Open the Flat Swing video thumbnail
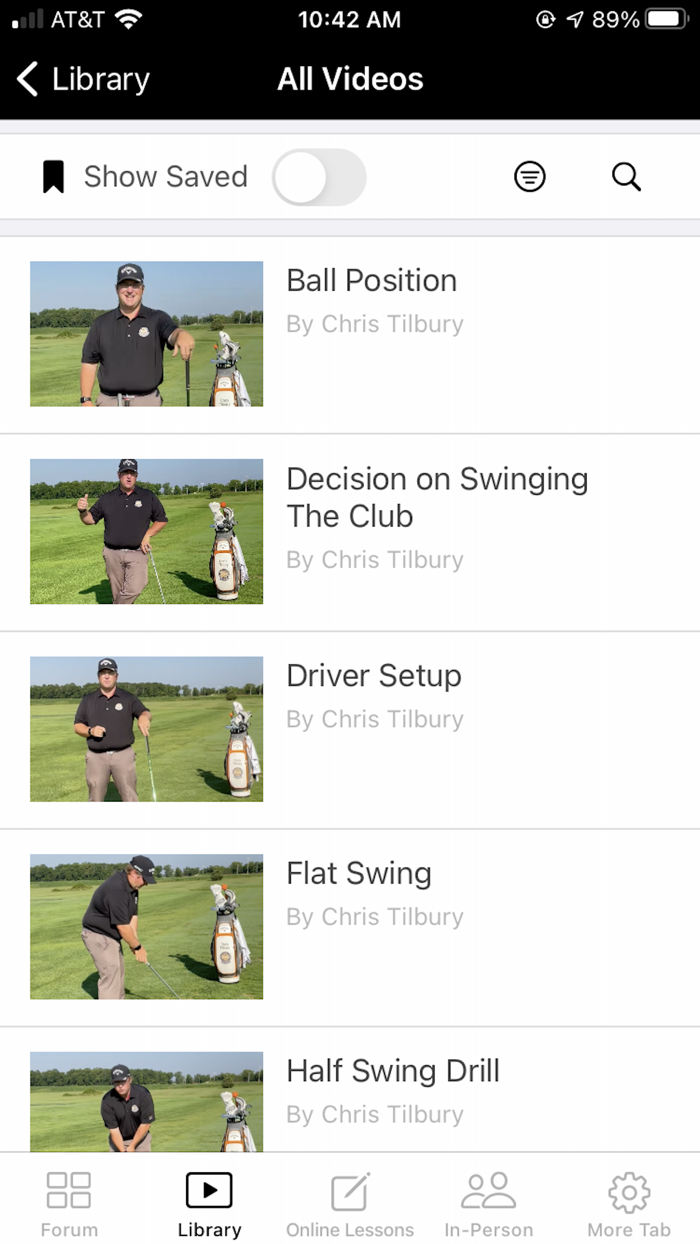700x1244 pixels. pyautogui.click(x=146, y=926)
